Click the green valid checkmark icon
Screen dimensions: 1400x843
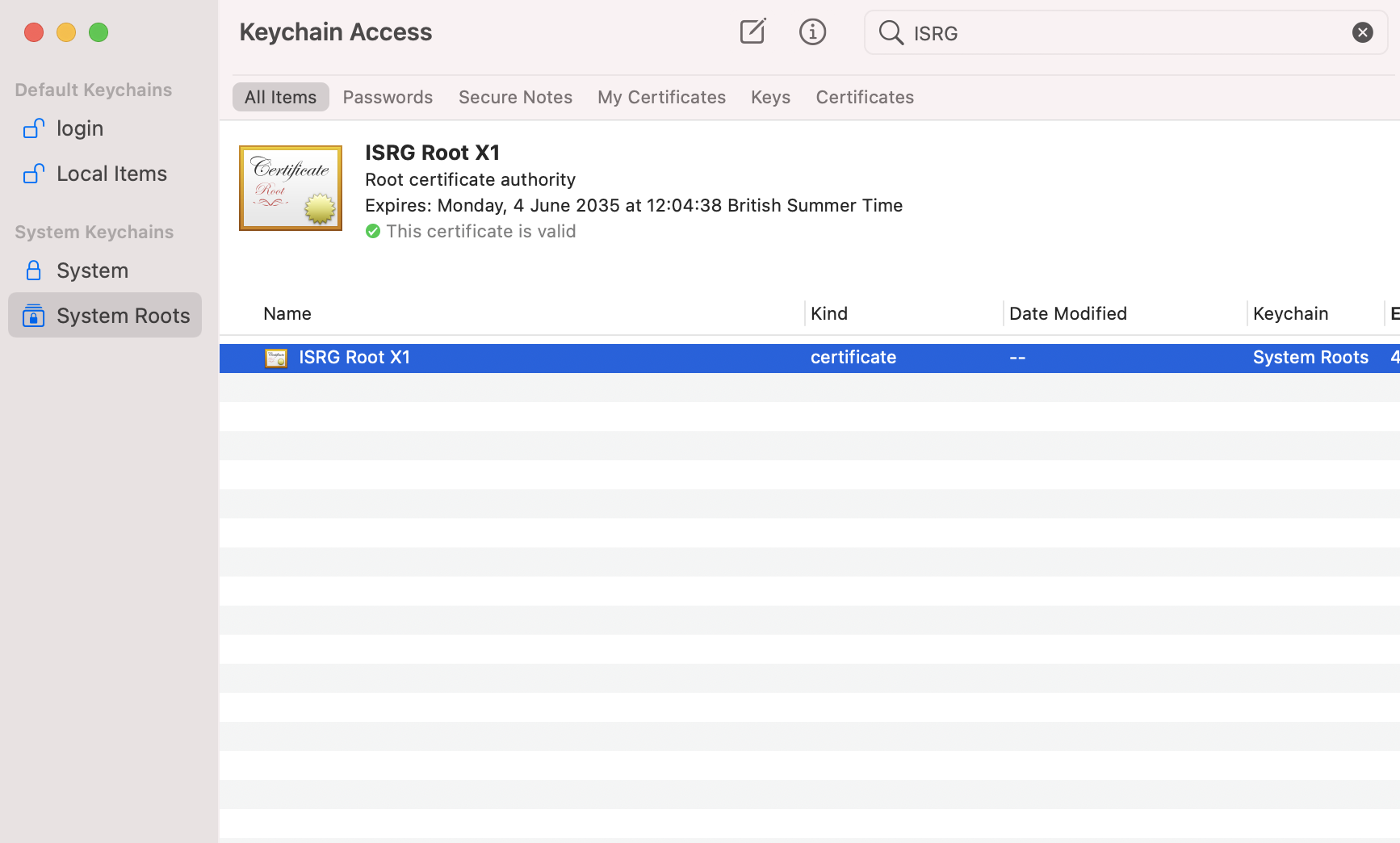(x=373, y=232)
